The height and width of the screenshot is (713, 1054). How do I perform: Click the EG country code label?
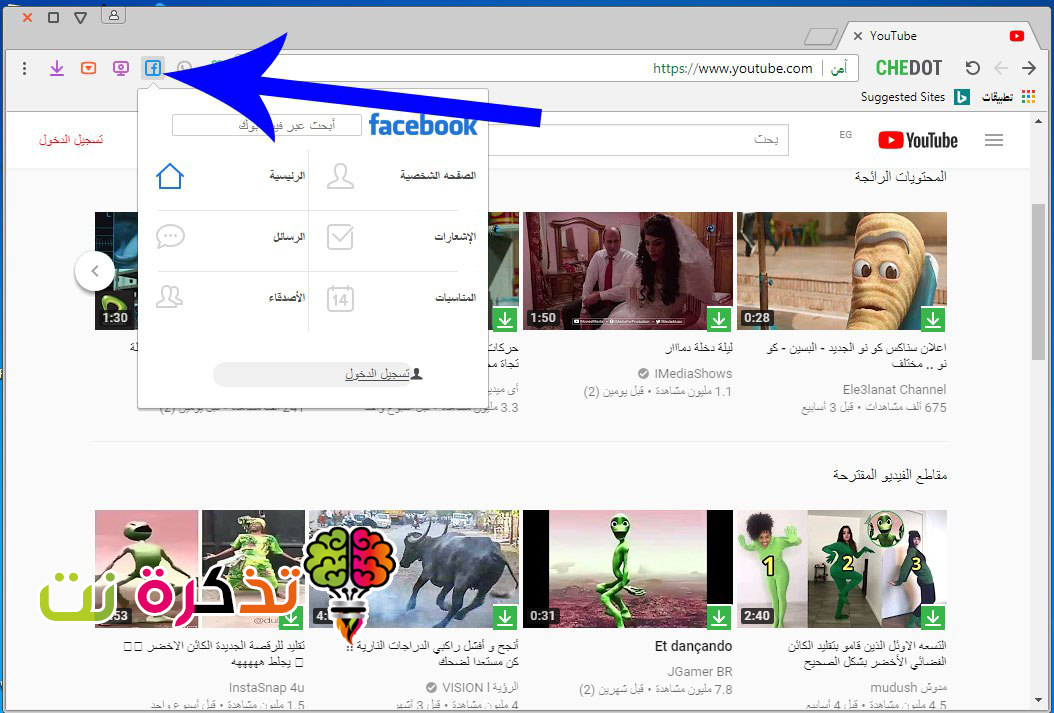click(x=846, y=134)
